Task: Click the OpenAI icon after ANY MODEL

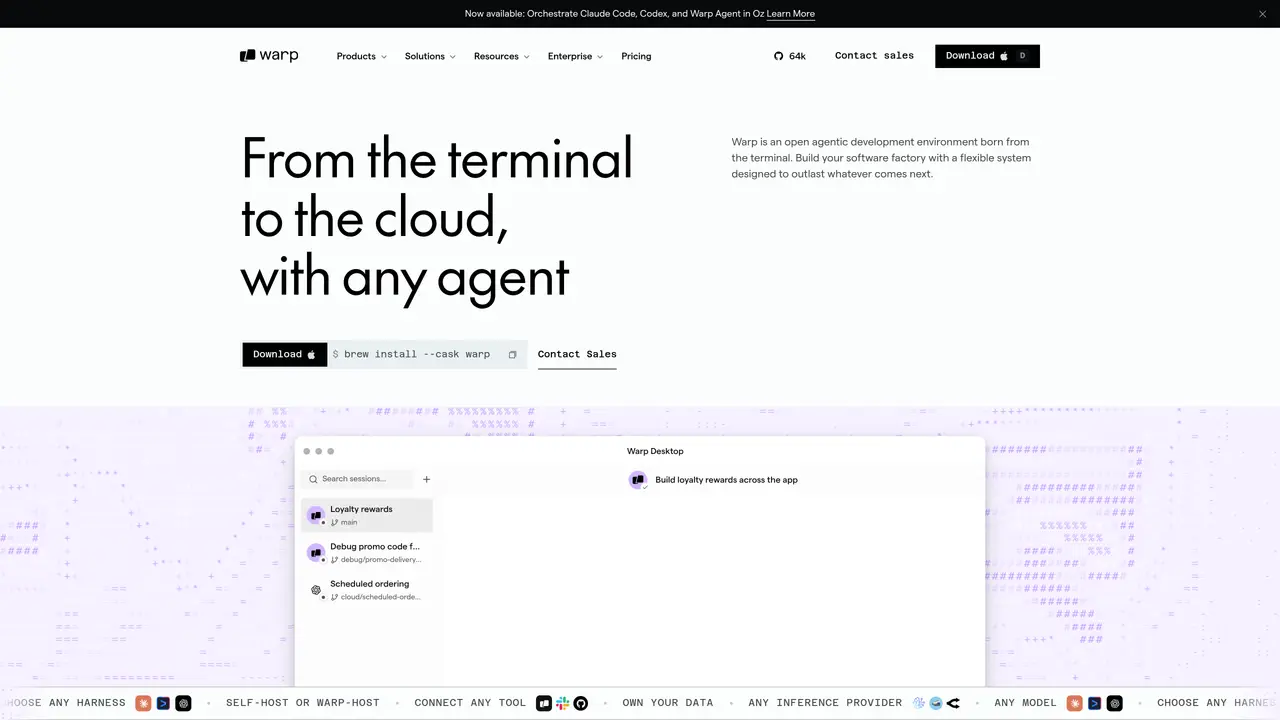Action: click(x=1114, y=703)
